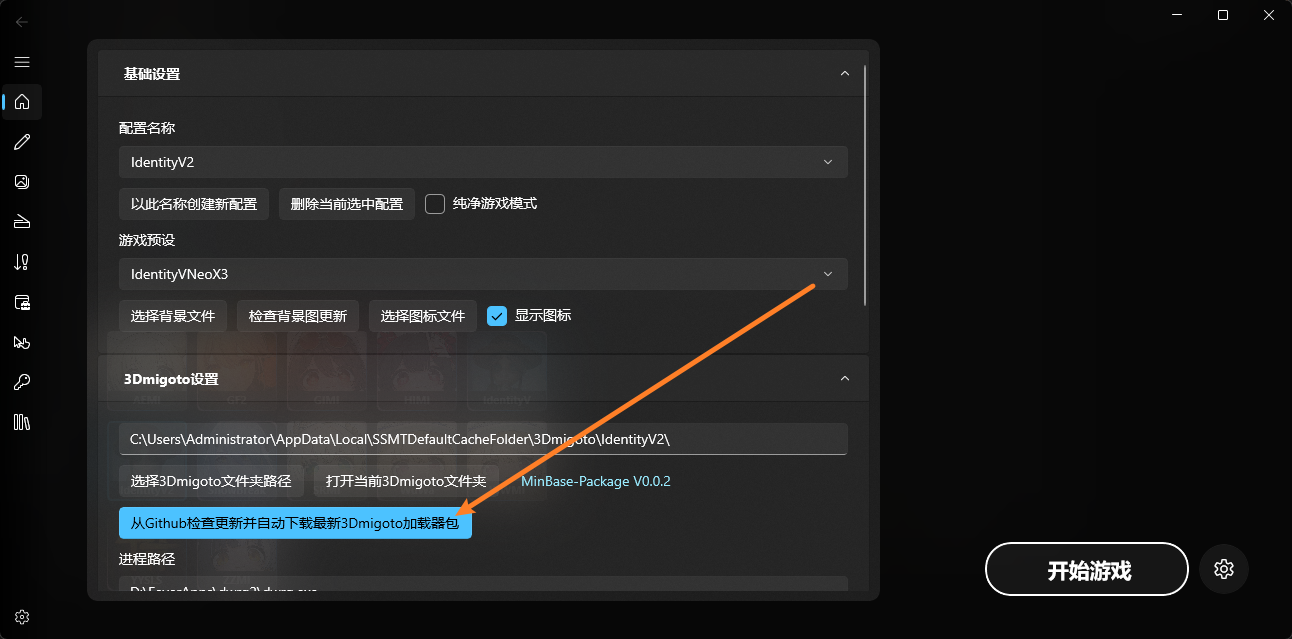Click the sort arrow icon in sidebar

[22, 262]
